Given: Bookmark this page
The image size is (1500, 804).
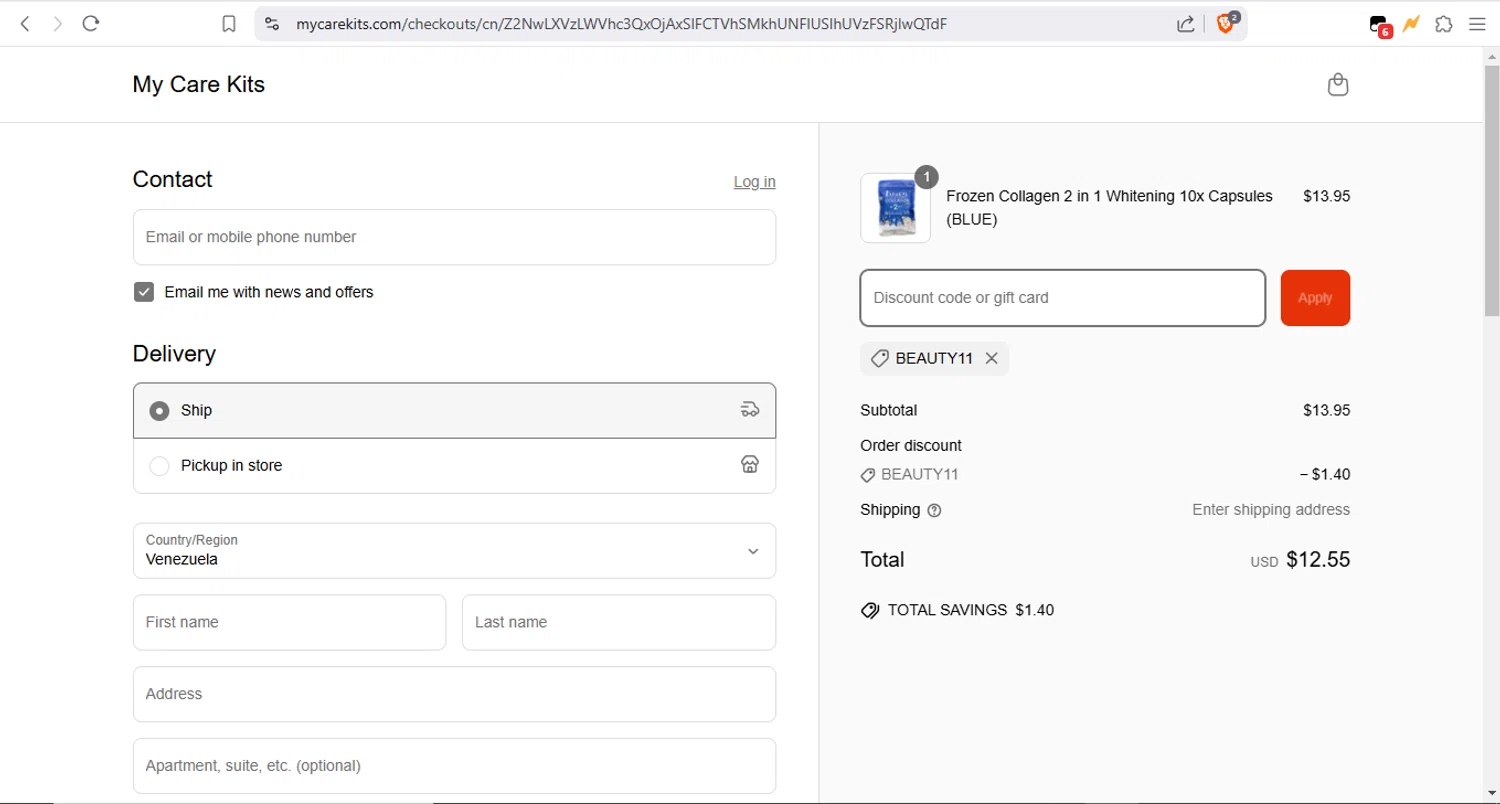Looking at the screenshot, I should (x=229, y=24).
